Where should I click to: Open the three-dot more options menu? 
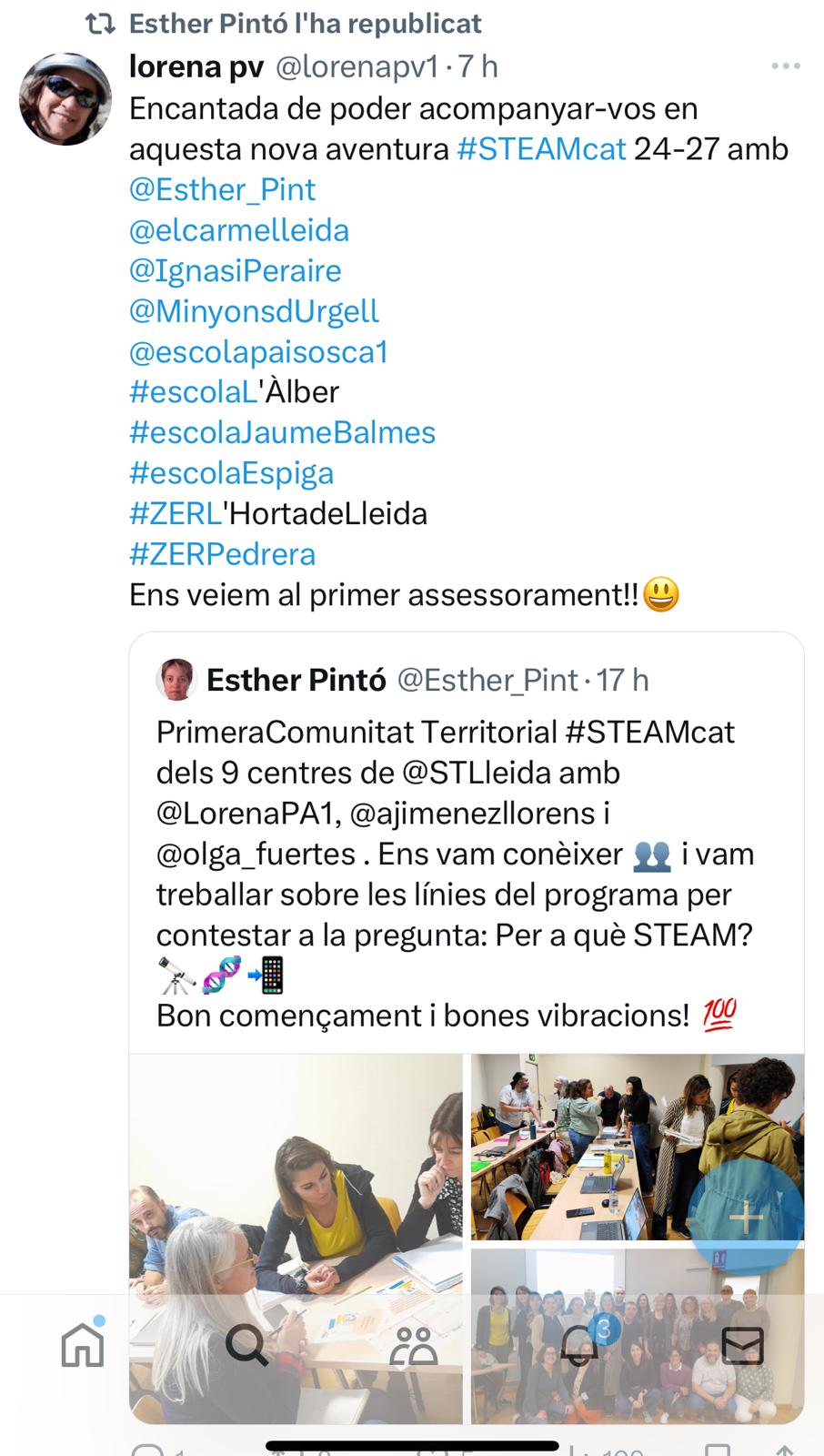click(785, 66)
